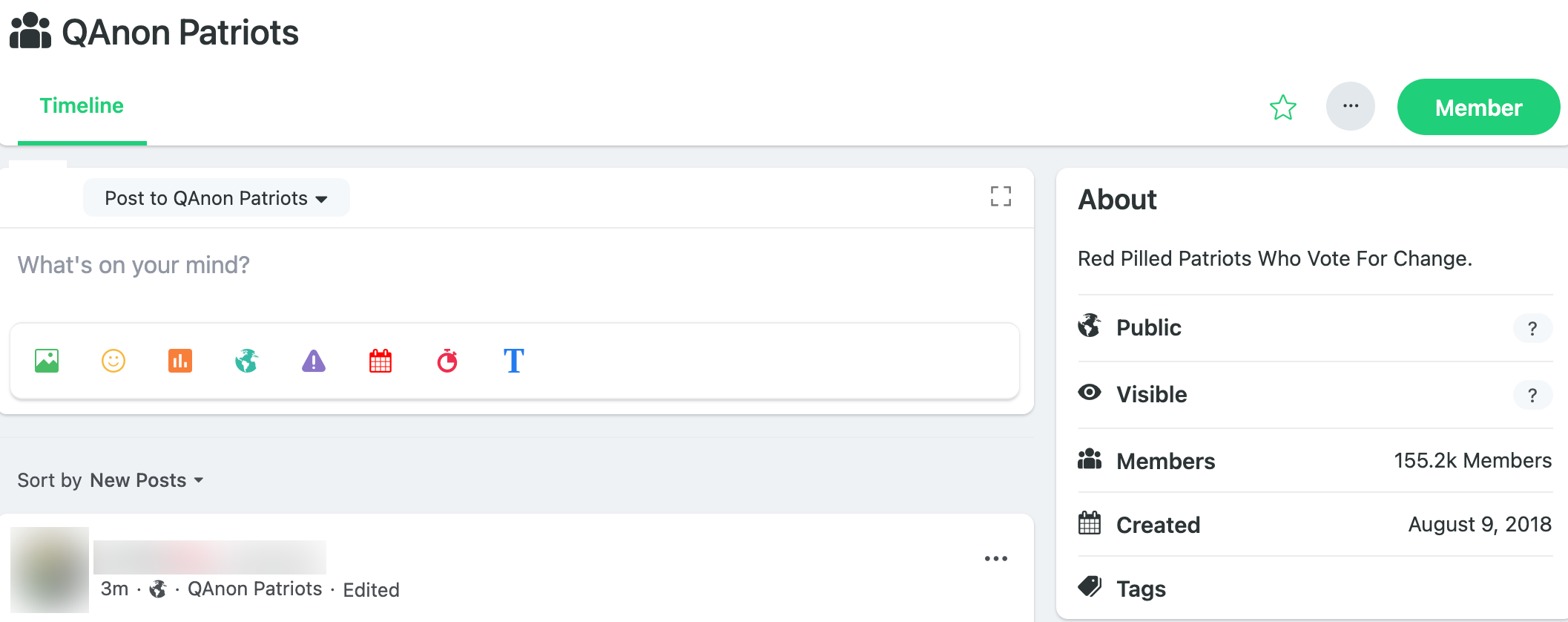Open the emoji picker icon
The height and width of the screenshot is (622, 1568).
pos(113,361)
